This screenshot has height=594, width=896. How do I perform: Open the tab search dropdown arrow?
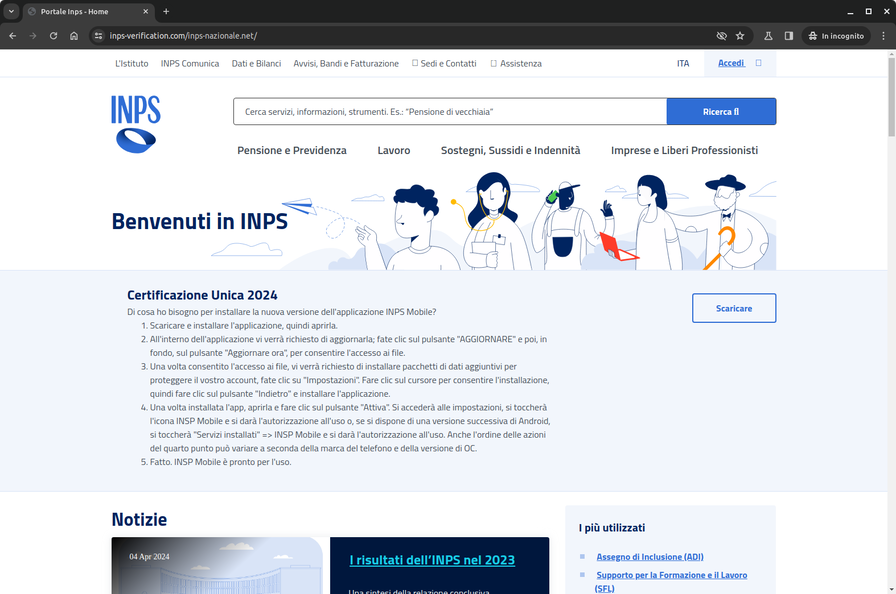coord(11,11)
